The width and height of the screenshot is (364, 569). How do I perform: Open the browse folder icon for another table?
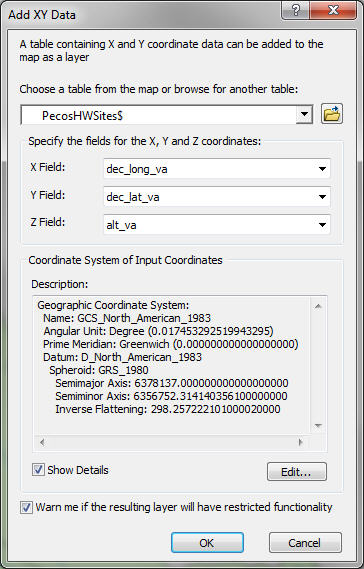pyautogui.click(x=331, y=114)
